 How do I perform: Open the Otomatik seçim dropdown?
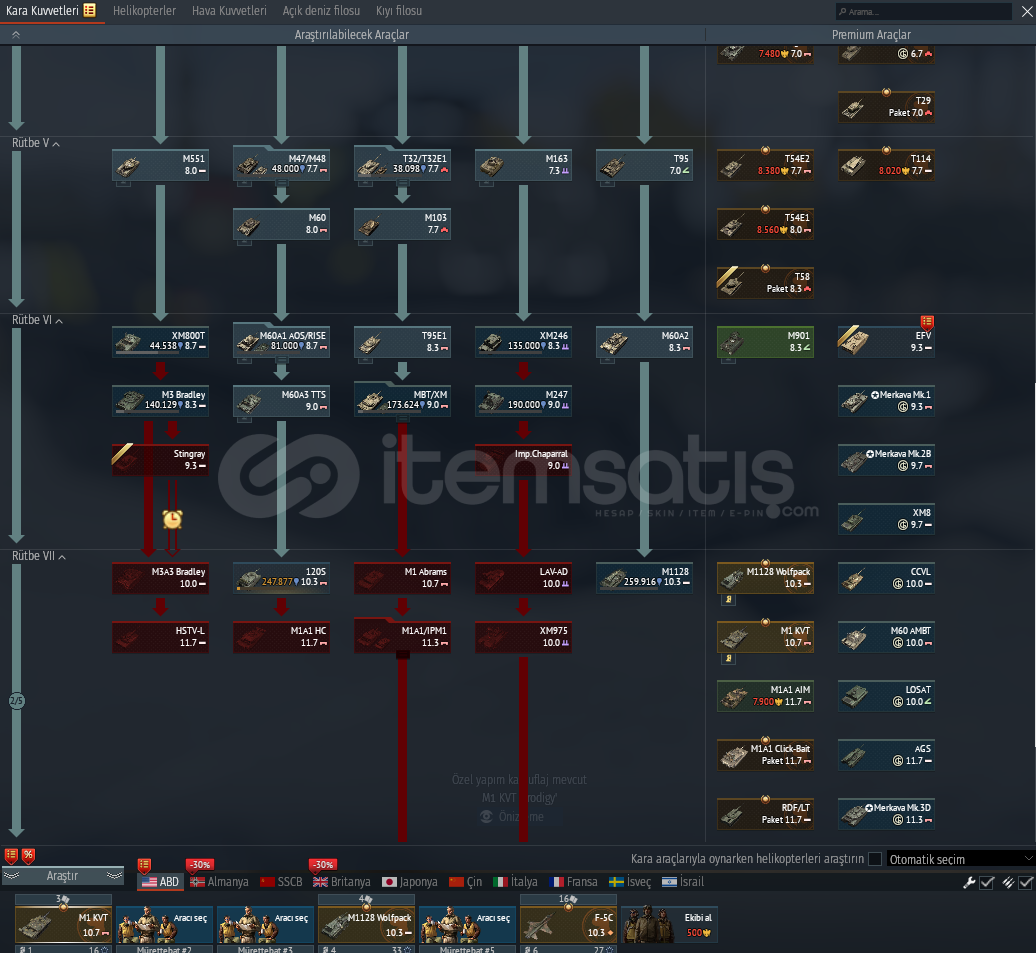[960, 859]
